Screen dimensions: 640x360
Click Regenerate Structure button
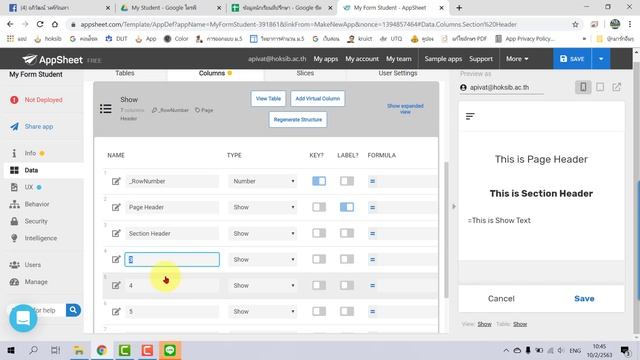pyautogui.click(x=298, y=120)
